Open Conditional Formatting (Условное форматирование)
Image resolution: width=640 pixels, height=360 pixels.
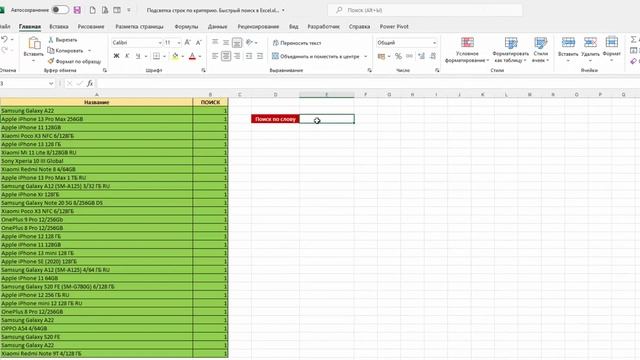467,50
